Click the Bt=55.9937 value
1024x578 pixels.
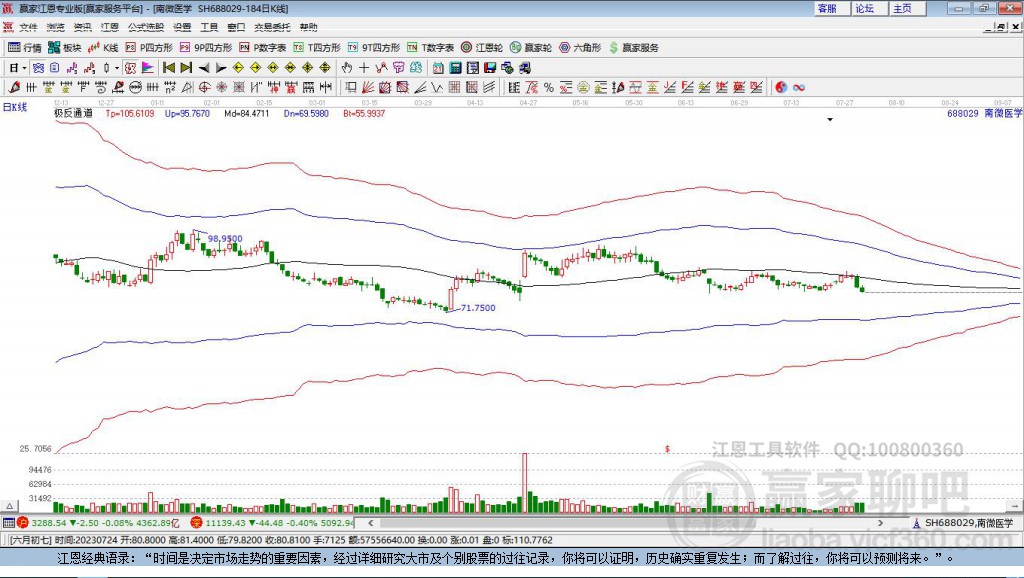[364, 113]
